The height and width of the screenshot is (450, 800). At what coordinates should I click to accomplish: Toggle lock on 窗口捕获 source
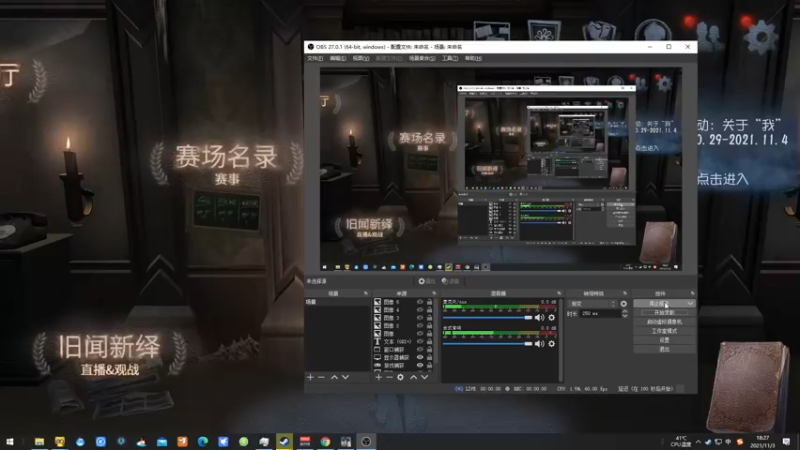(x=430, y=349)
